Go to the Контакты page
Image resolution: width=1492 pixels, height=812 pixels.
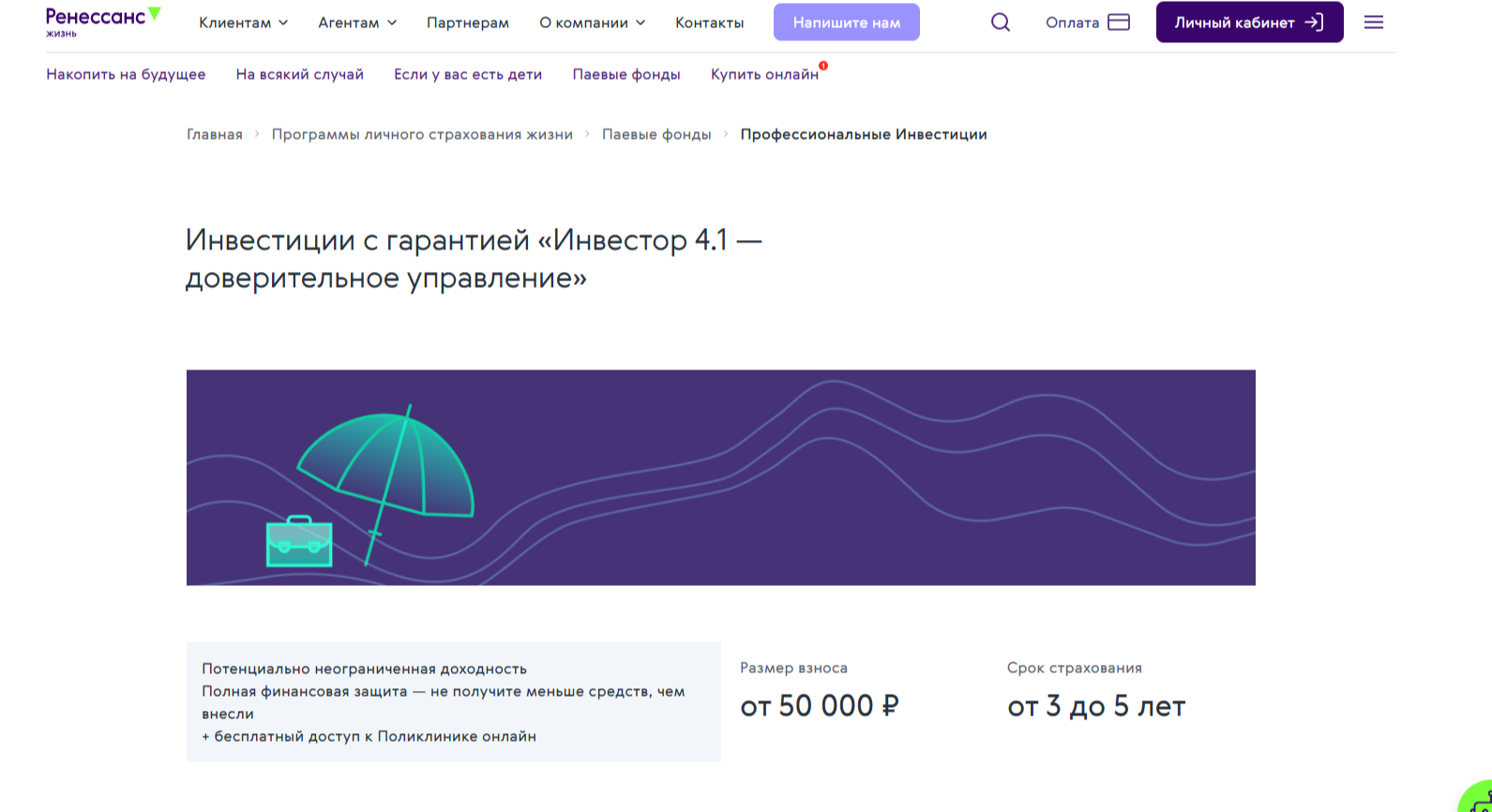(x=709, y=23)
